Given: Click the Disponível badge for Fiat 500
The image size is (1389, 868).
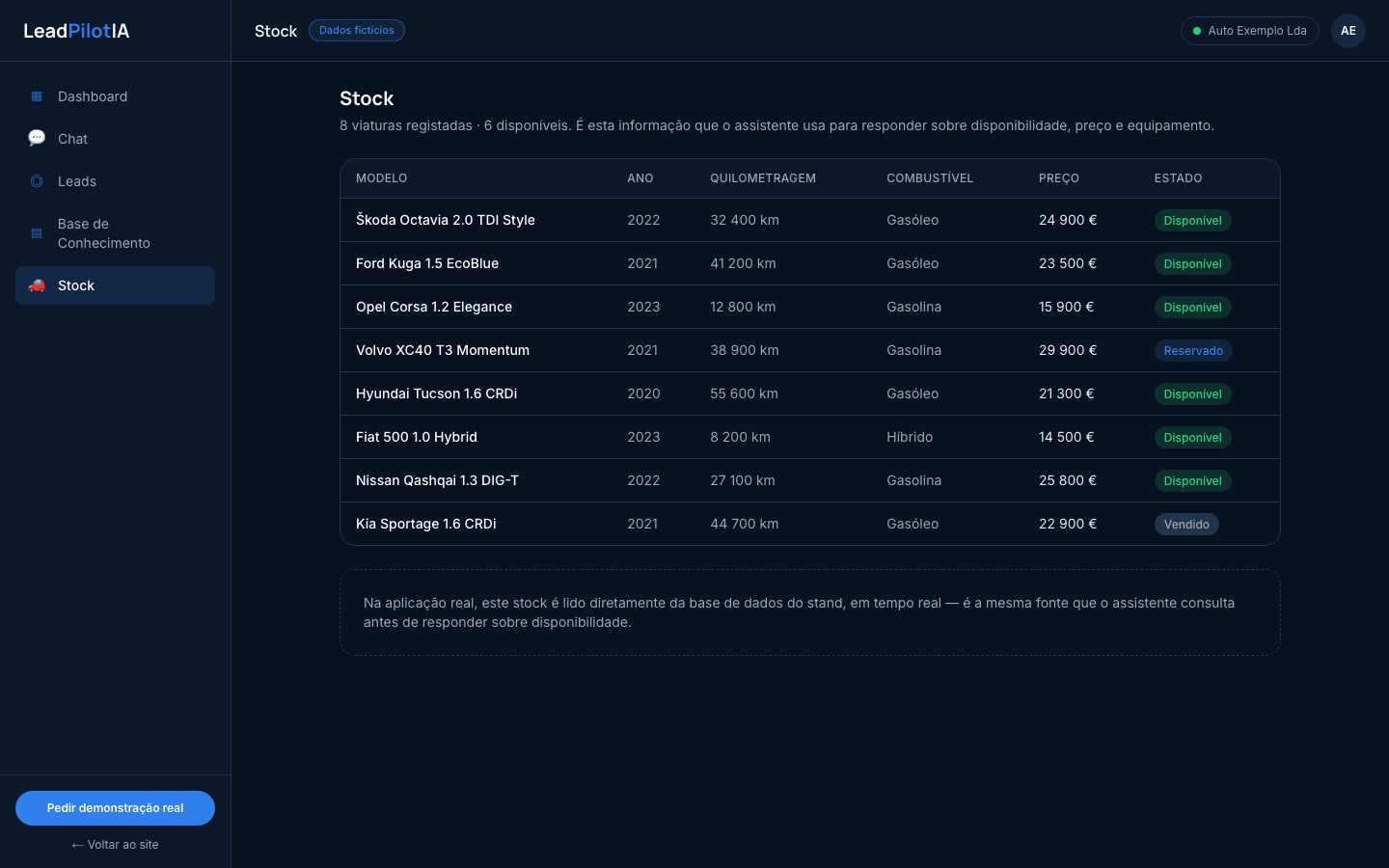Looking at the screenshot, I should [1192, 438].
